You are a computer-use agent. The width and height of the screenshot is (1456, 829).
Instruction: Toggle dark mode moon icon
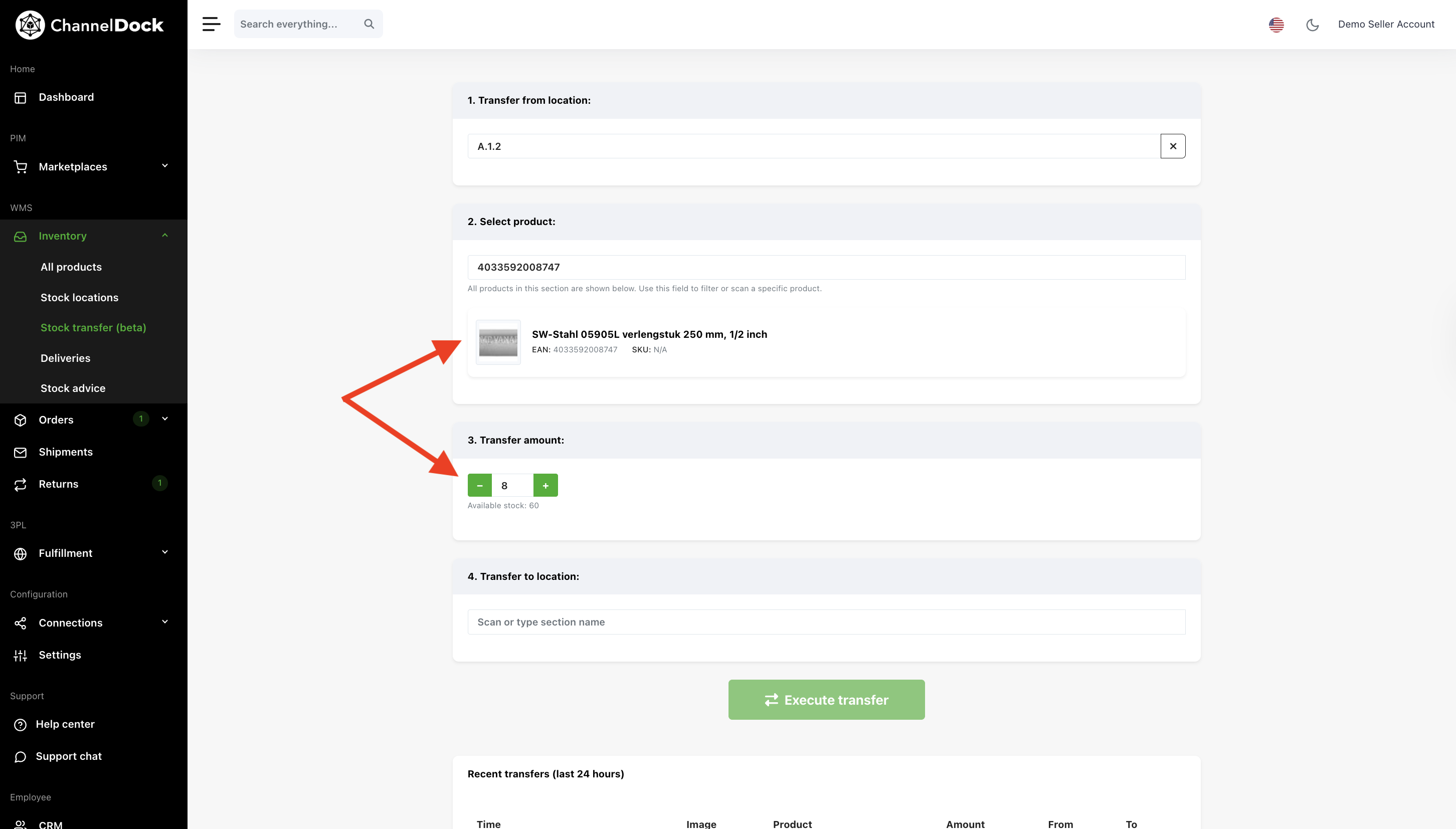[x=1313, y=25]
